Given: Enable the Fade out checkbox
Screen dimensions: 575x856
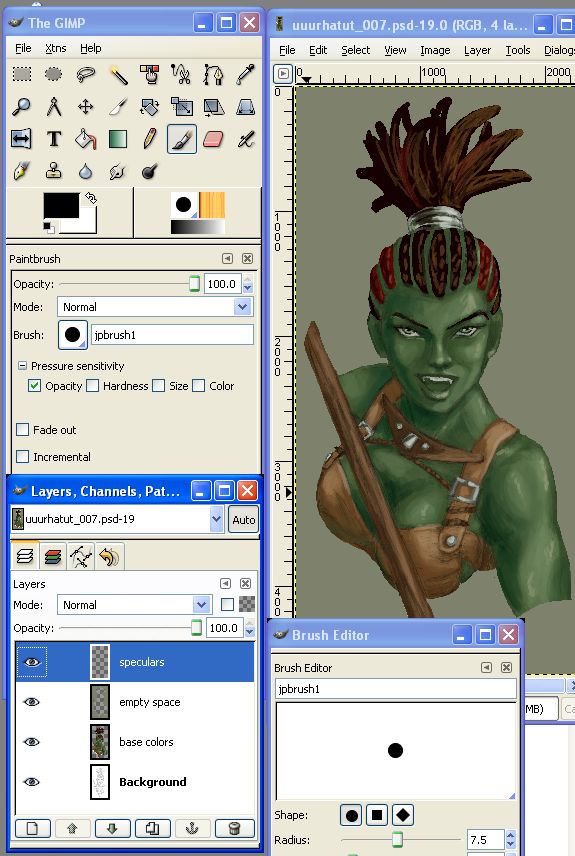Looking at the screenshot, I should (22, 430).
